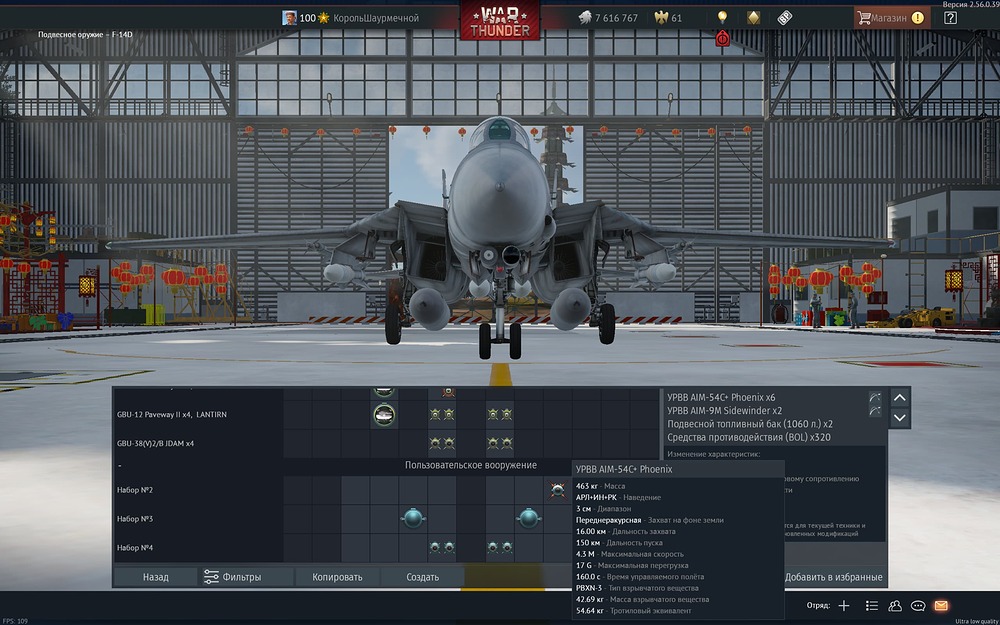Click УРВВ AIM-9M Sidewinder x2 line

pos(724,411)
